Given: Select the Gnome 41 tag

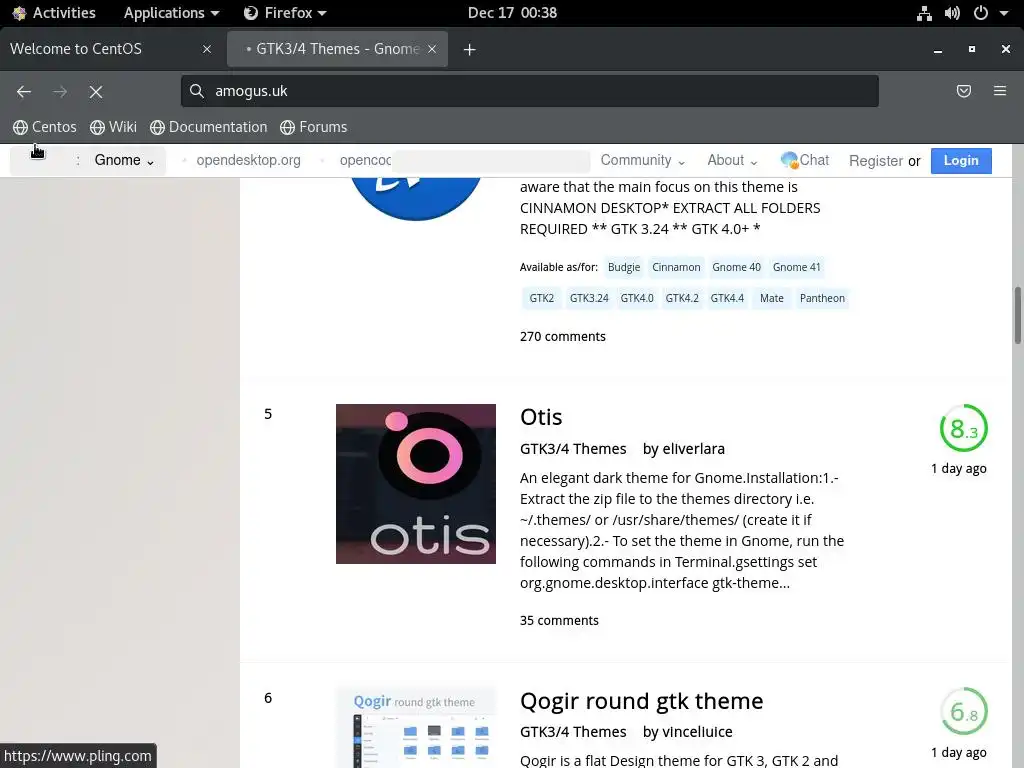Looking at the screenshot, I should pyautogui.click(x=796, y=267).
